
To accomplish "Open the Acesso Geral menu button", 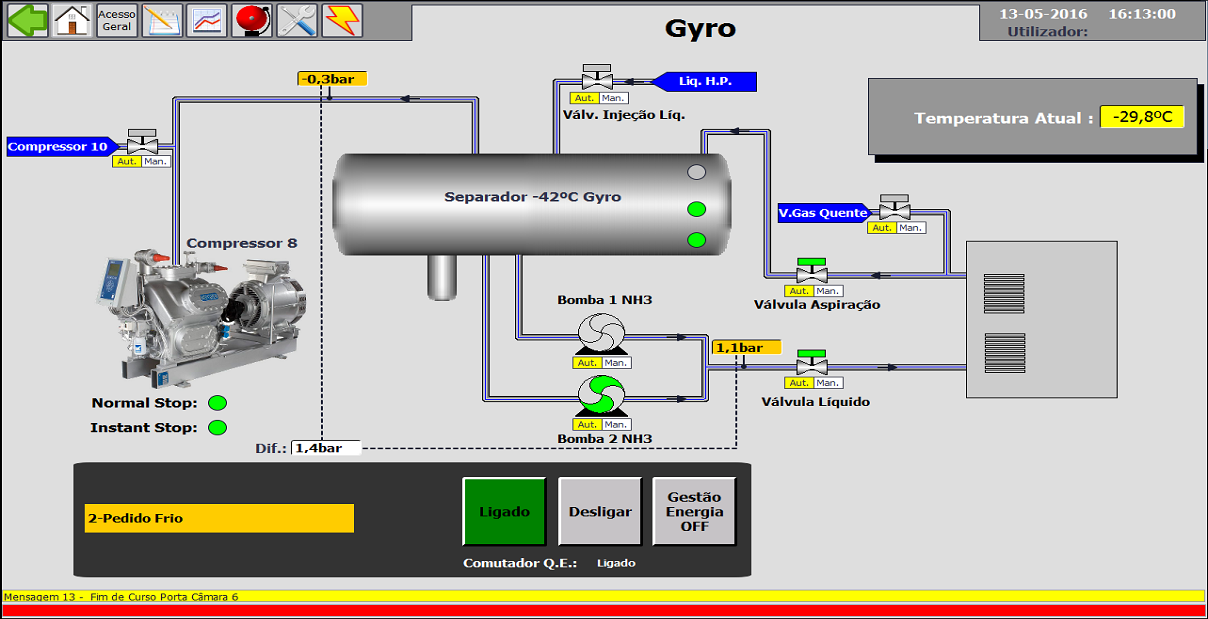I will [117, 20].
